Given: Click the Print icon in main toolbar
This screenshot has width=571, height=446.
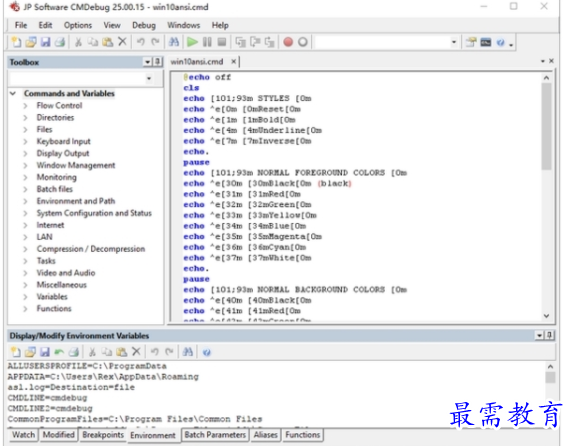Looking at the screenshot, I should pyautogui.click(x=60, y=42).
